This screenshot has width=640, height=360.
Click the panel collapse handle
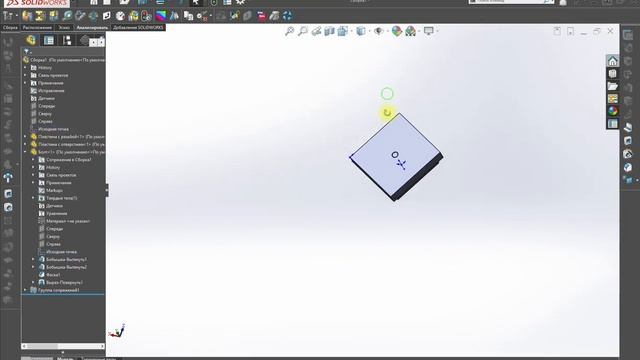tap(107, 190)
